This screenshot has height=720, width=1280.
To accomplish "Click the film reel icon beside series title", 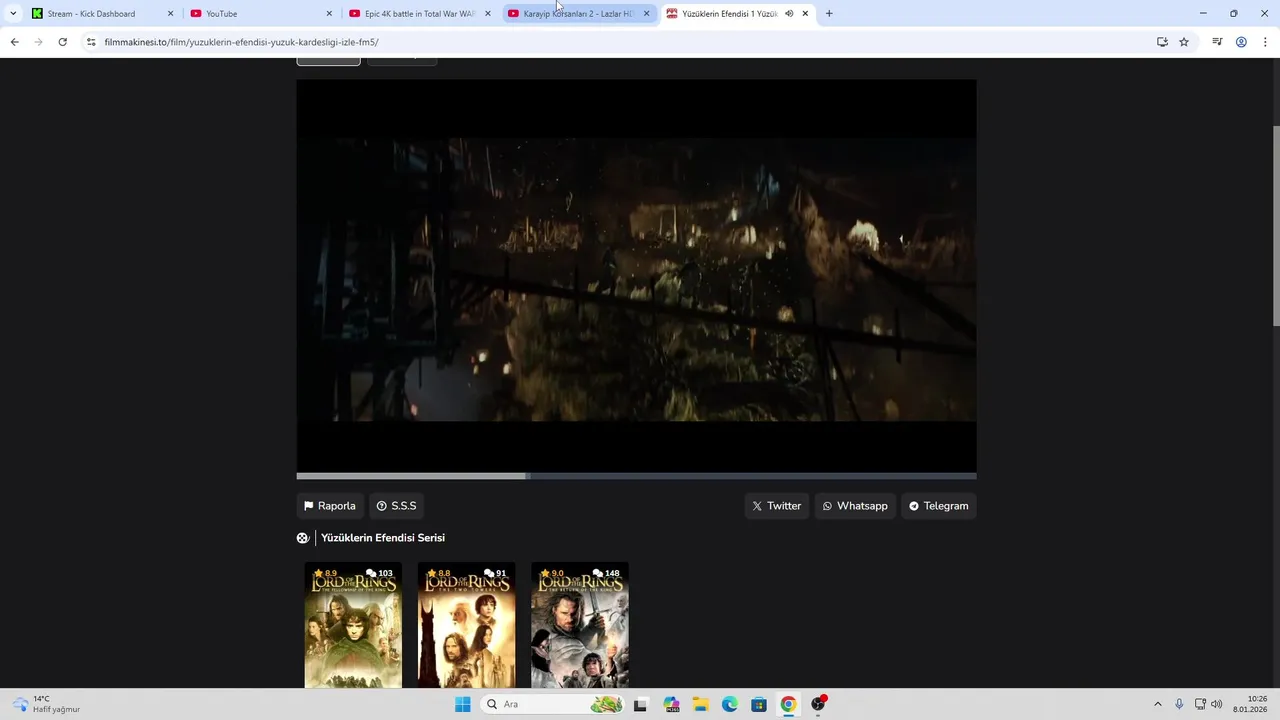I will (303, 538).
